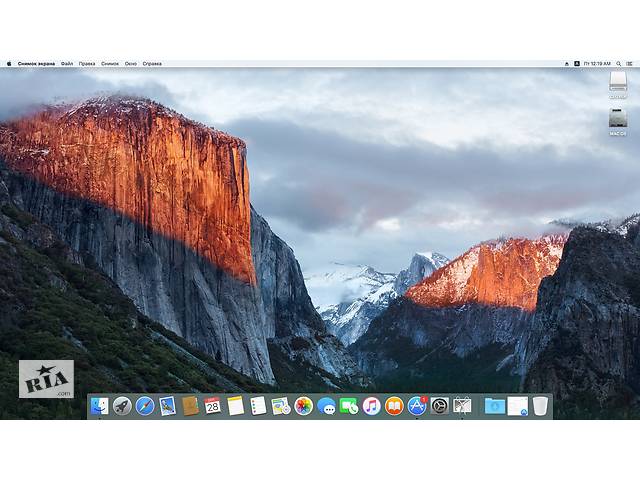Open iBooks orange book icon
The image size is (640, 480).
[x=394, y=406]
